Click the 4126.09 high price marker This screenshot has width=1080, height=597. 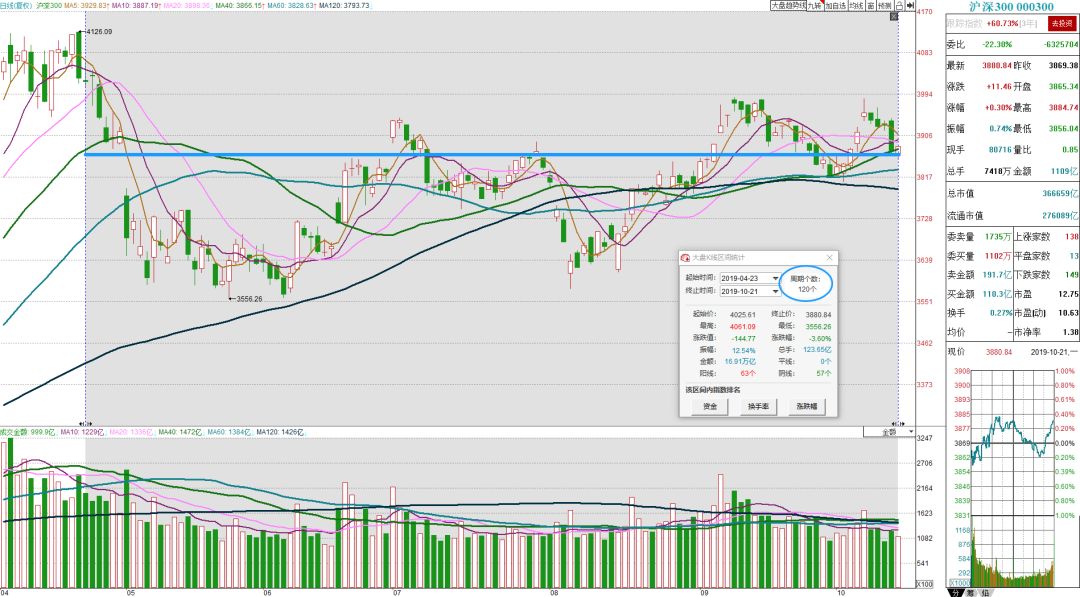99,32
